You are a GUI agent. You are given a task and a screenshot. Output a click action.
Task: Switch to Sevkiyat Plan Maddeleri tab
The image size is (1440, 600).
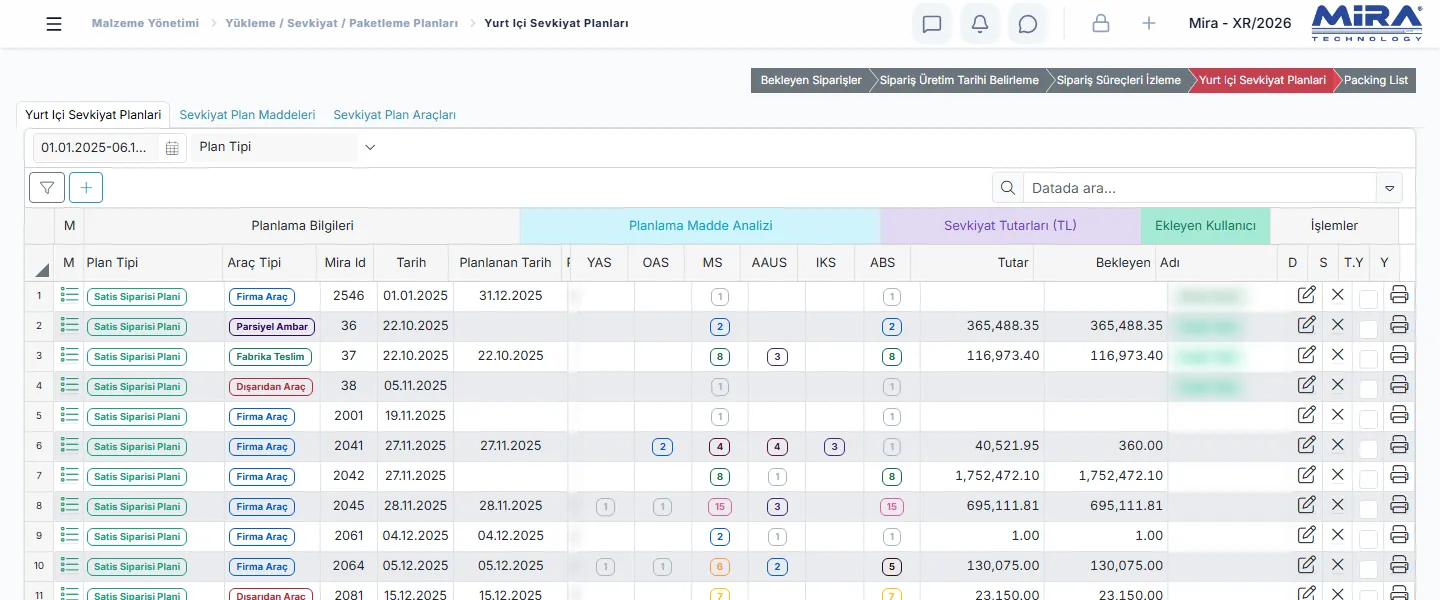[x=248, y=115]
